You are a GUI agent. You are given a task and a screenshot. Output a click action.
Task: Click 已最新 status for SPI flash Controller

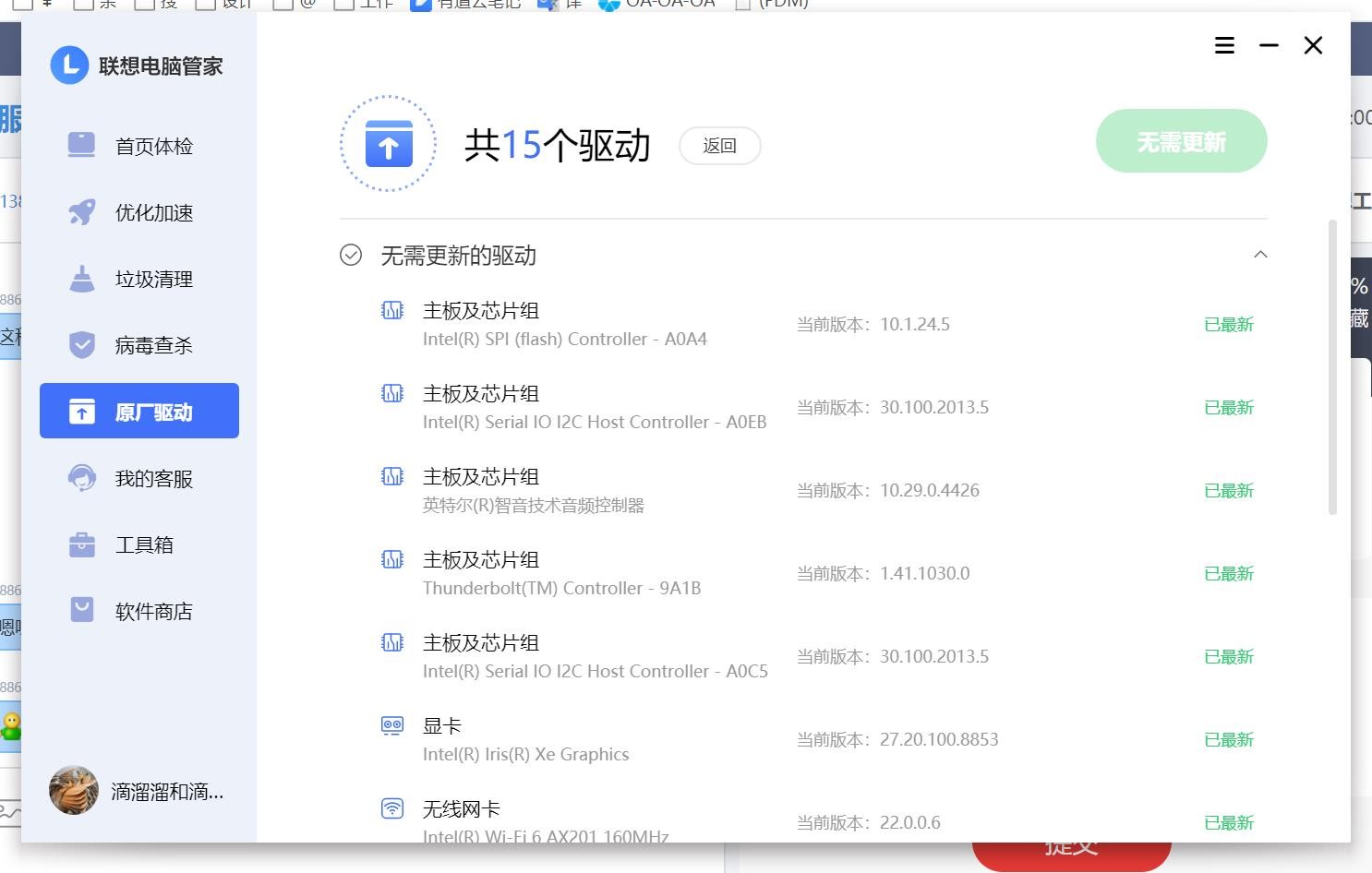point(1229,324)
